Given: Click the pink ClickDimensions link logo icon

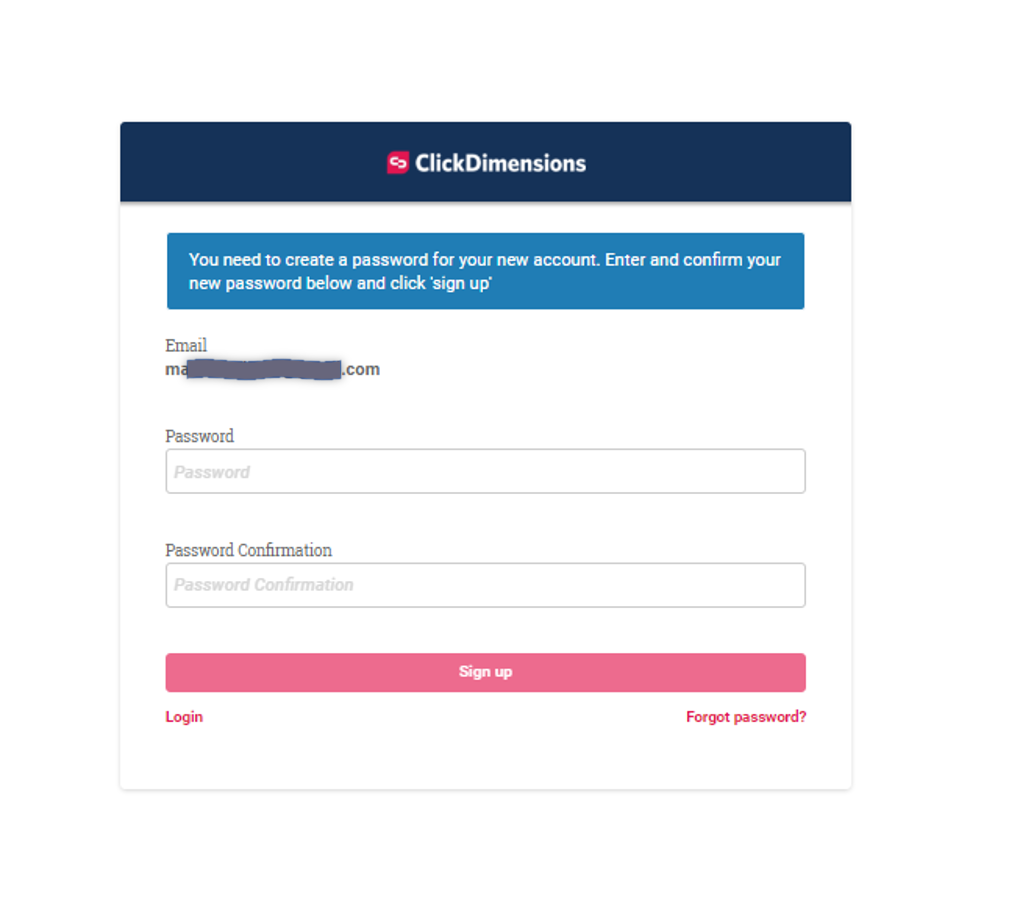Looking at the screenshot, I should coord(397,163).
